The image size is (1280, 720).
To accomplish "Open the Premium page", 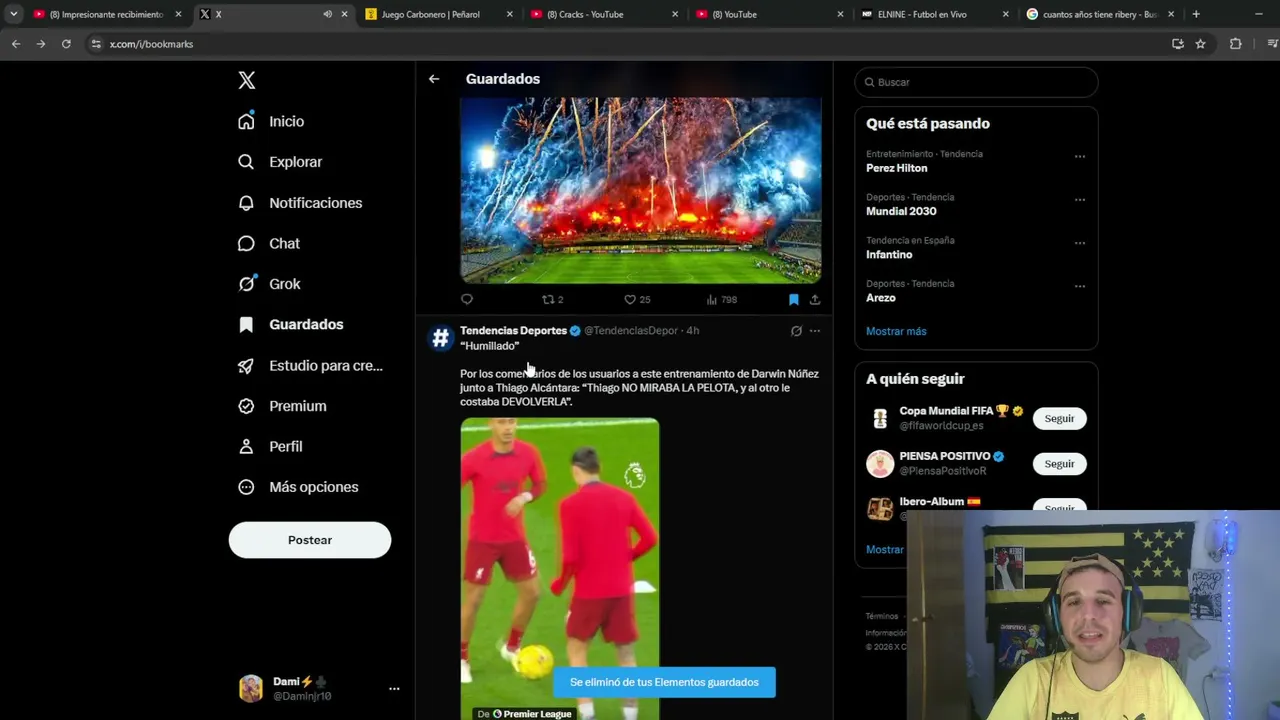I will pyautogui.click(x=282, y=406).
